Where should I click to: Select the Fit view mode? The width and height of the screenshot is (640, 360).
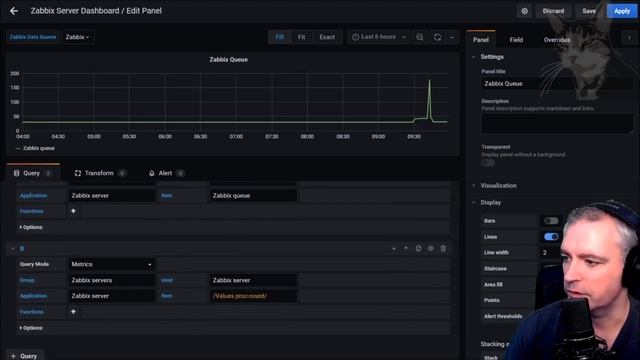[x=301, y=37]
